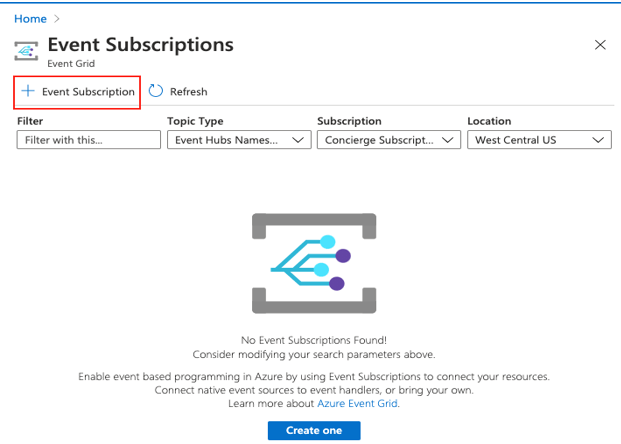This screenshot has width=621, height=444.
Task: Click the plus icon for Event Subscription
Action: (28, 91)
